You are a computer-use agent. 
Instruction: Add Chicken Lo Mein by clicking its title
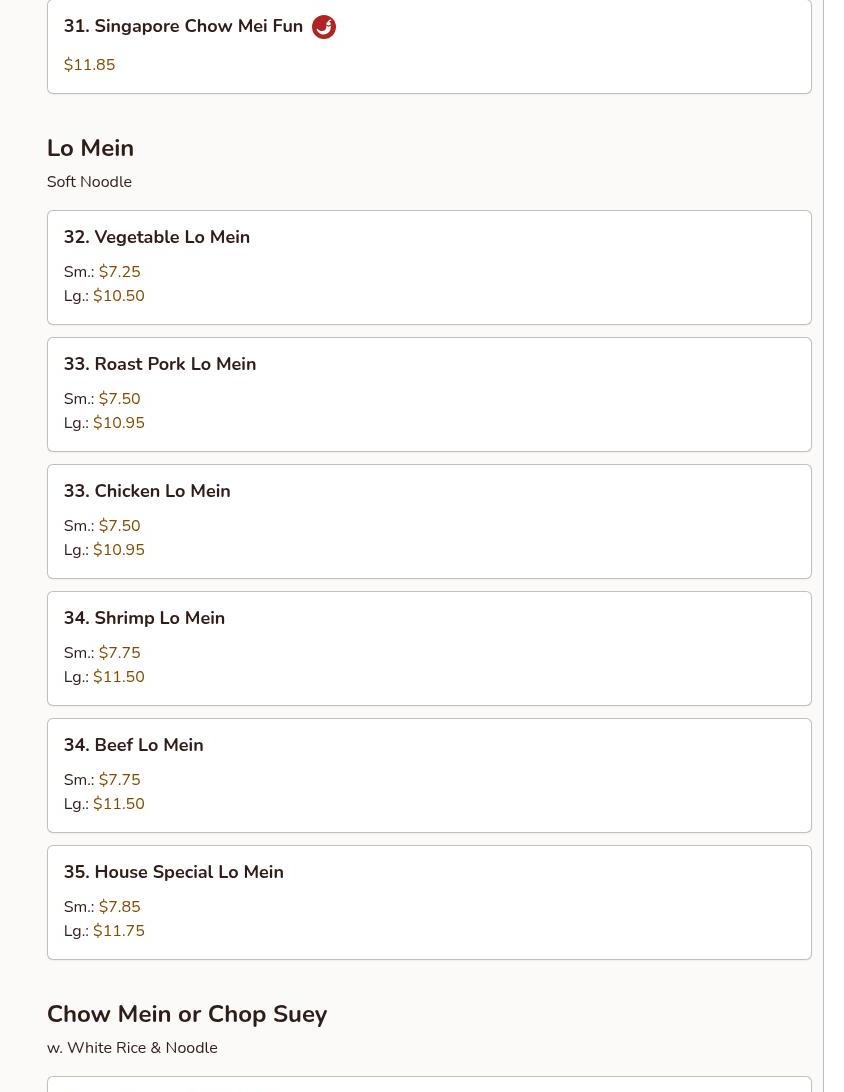click(x=147, y=491)
